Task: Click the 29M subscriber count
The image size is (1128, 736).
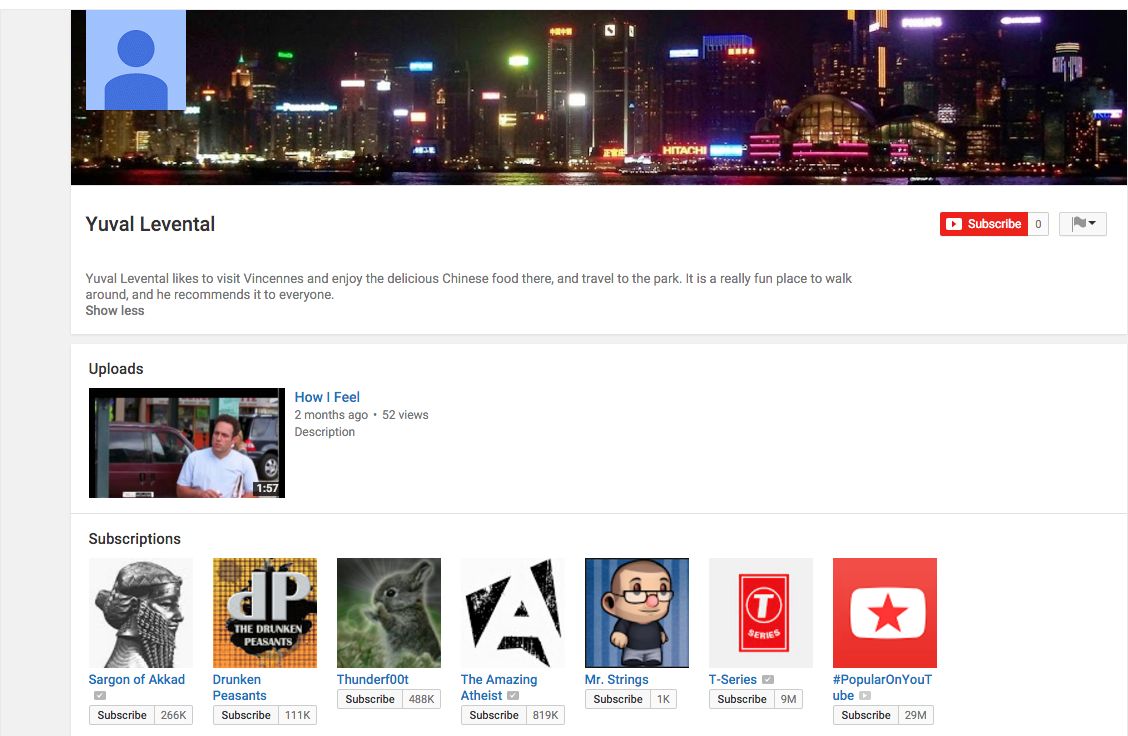Action: tap(916, 715)
